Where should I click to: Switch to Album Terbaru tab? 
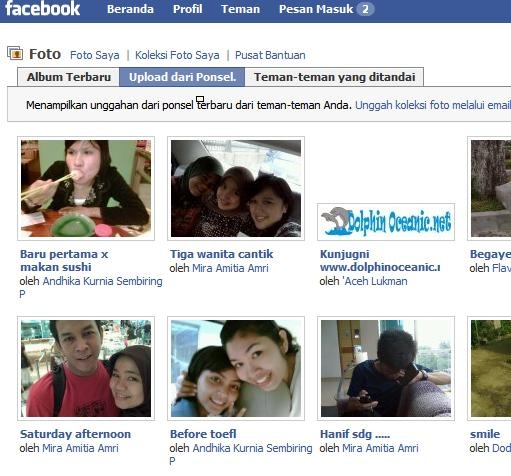point(69,77)
